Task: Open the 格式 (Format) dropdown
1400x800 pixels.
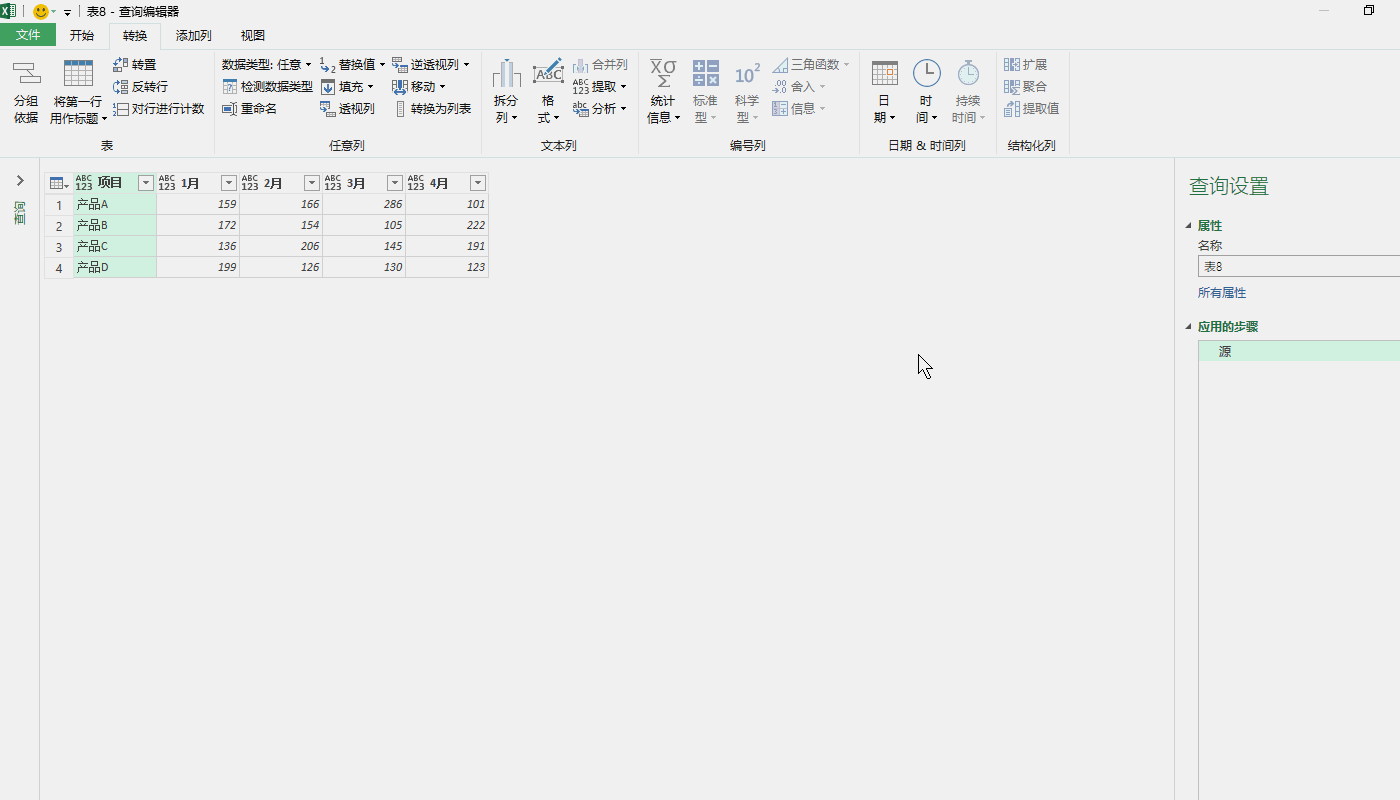Action: pos(547,90)
